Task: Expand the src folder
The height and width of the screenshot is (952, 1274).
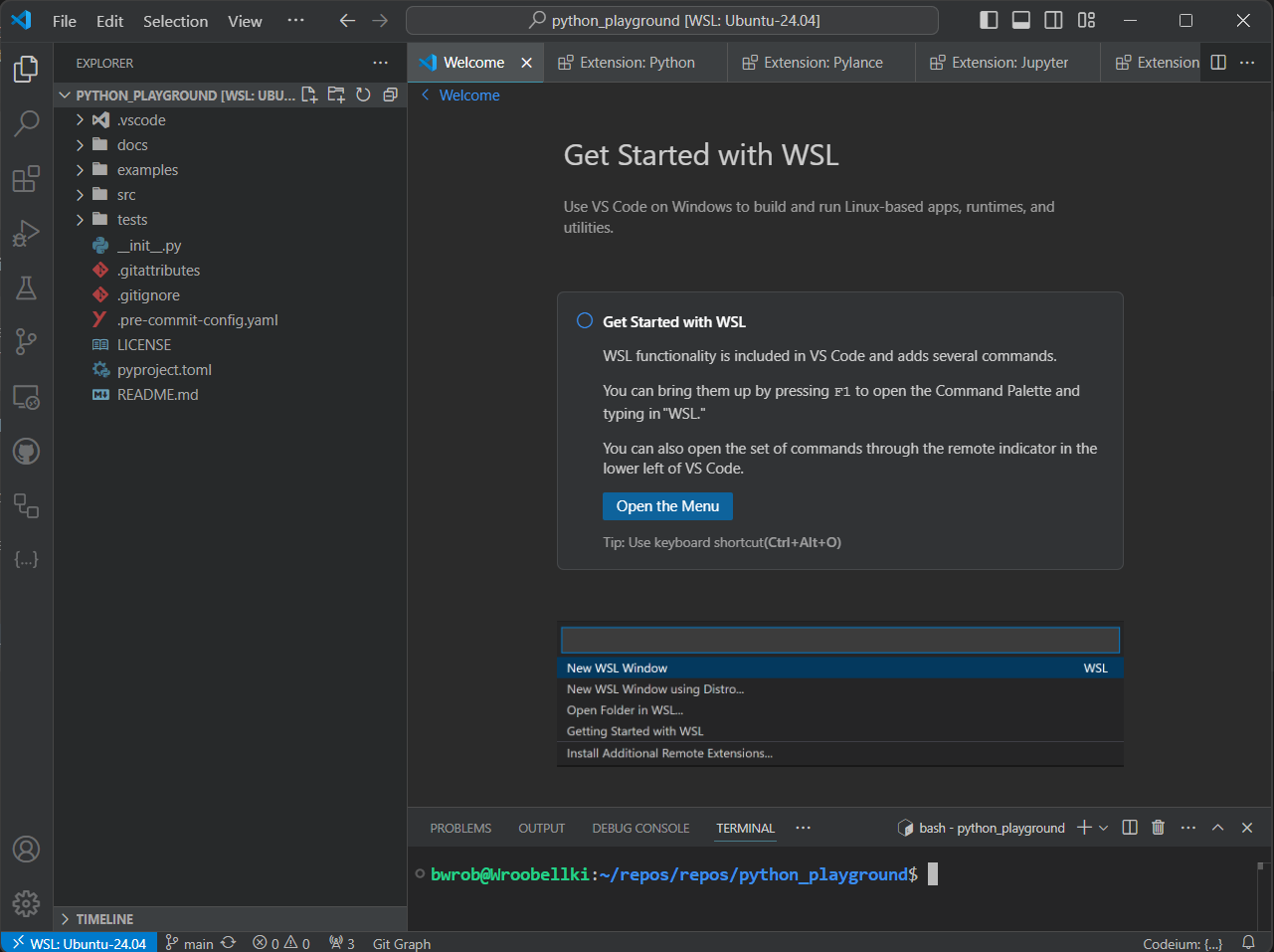Action: click(x=125, y=195)
